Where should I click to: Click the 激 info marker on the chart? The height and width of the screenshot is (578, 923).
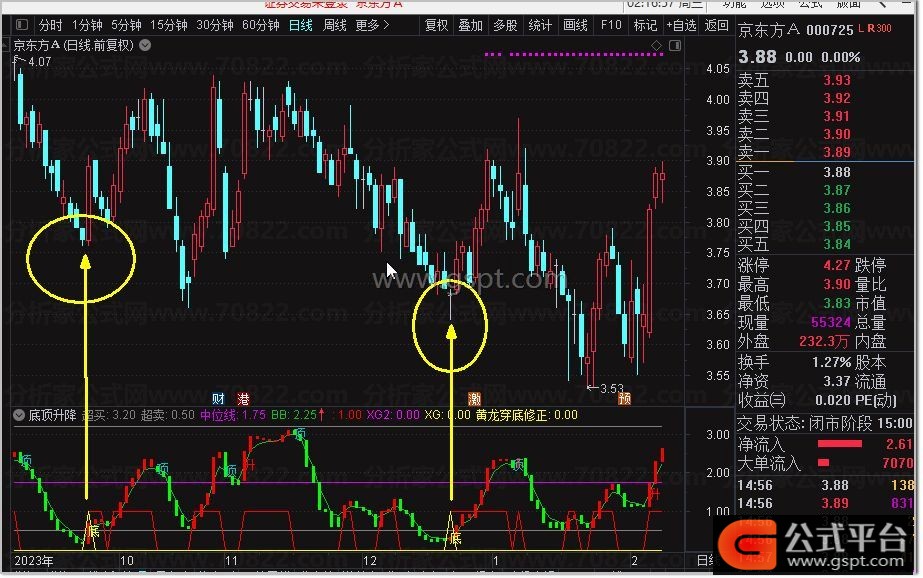(474, 398)
